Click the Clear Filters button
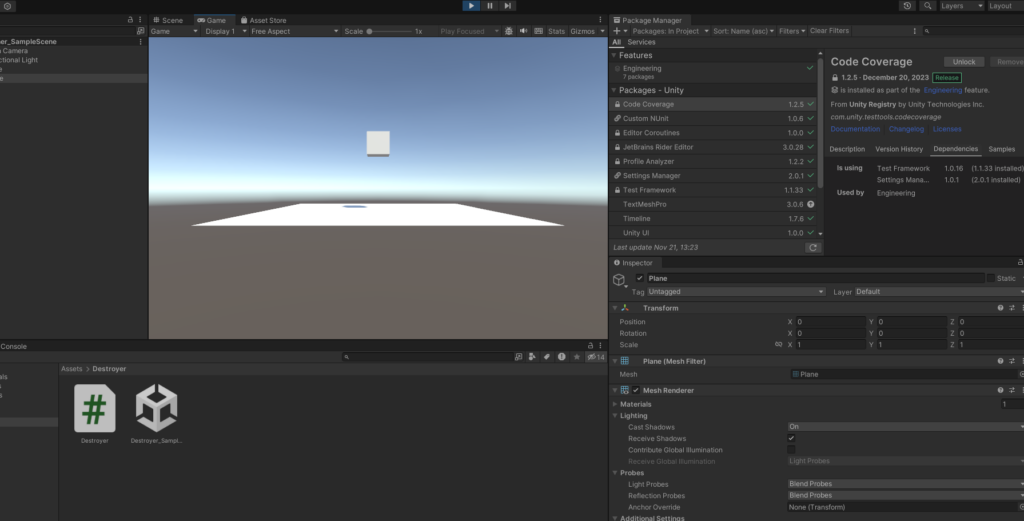1024x521 pixels. [x=829, y=31]
